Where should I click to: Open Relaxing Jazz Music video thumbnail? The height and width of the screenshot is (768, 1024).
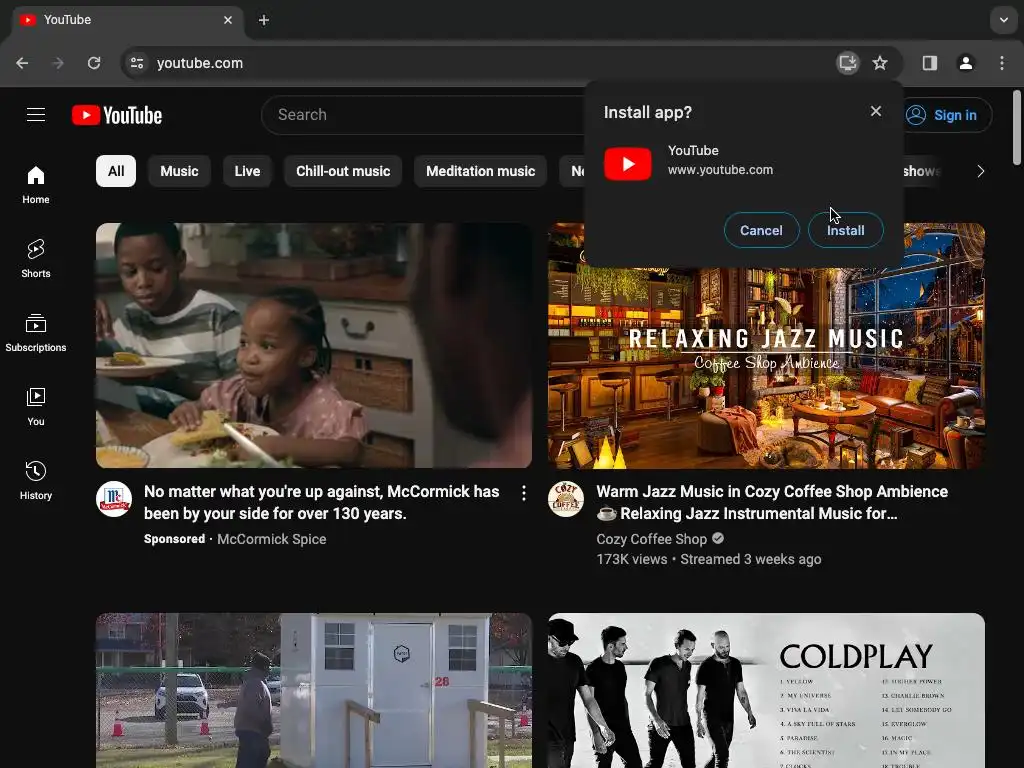click(766, 369)
